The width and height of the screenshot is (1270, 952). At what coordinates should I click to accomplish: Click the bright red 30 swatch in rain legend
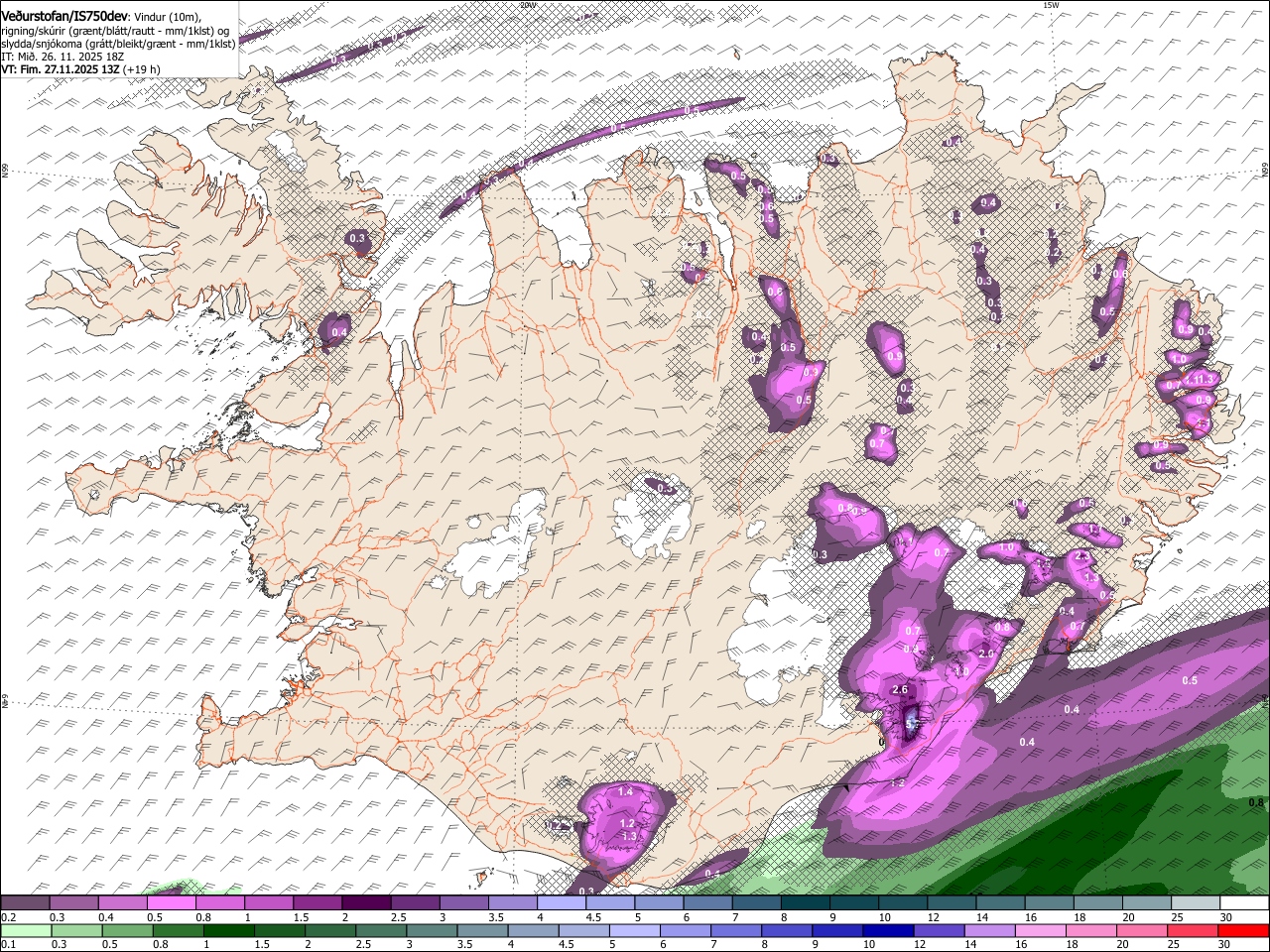point(1243,930)
